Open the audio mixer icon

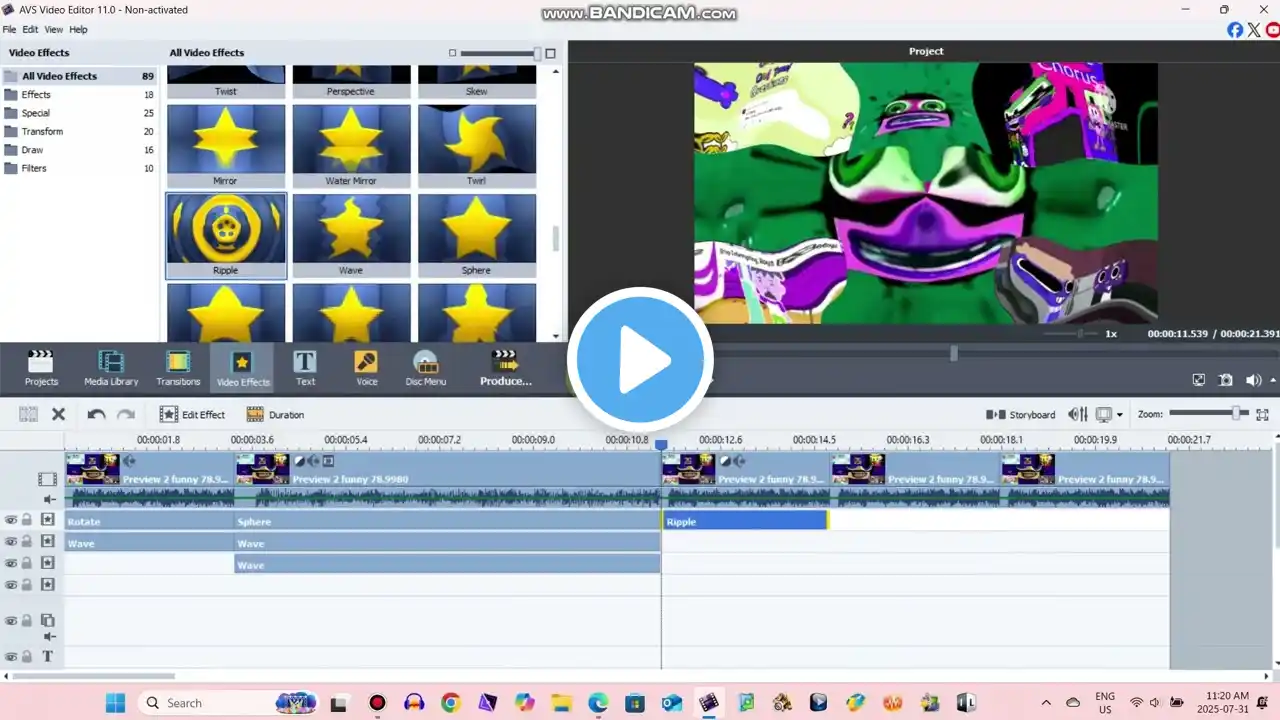click(x=1077, y=414)
